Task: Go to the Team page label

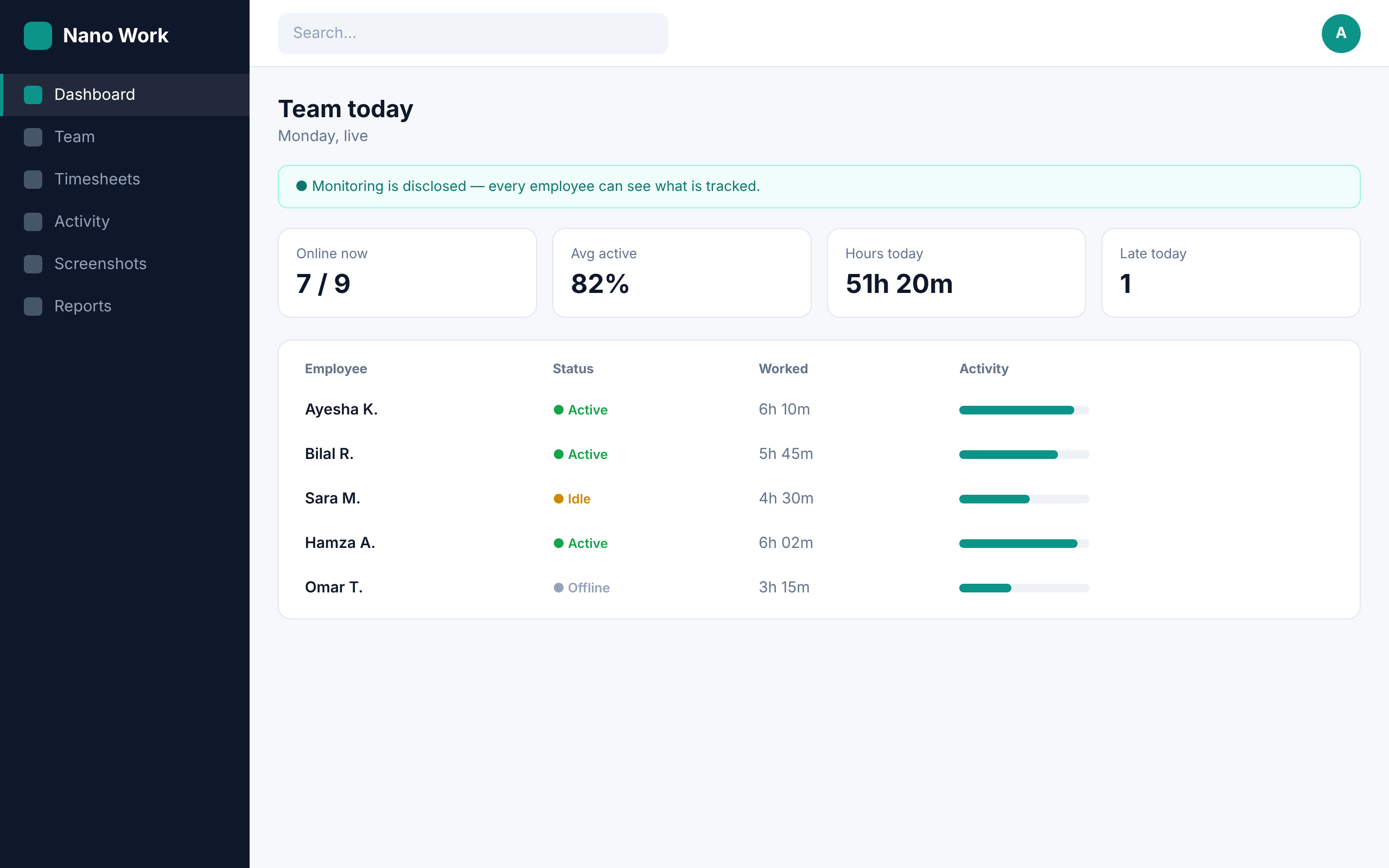Action: click(75, 137)
